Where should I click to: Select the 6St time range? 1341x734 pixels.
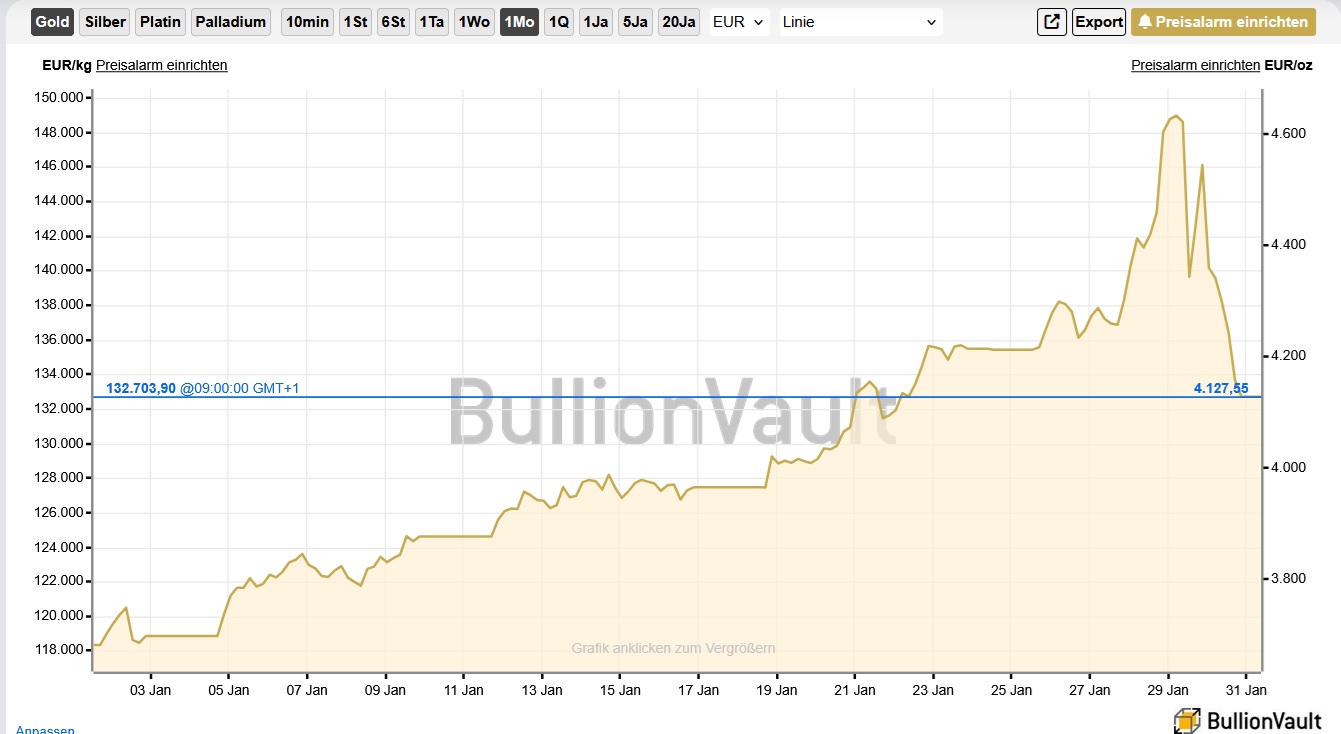click(x=393, y=22)
